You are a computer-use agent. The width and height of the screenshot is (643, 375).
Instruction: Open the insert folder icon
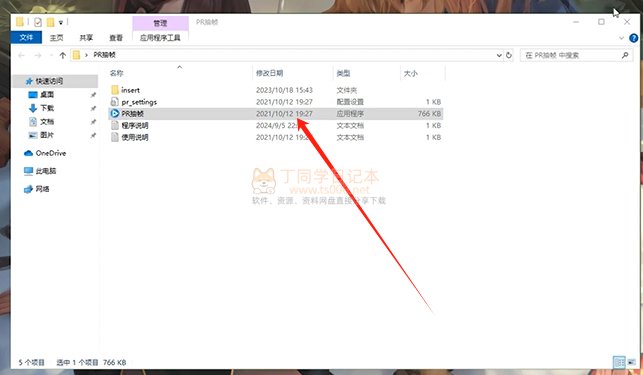[x=115, y=90]
